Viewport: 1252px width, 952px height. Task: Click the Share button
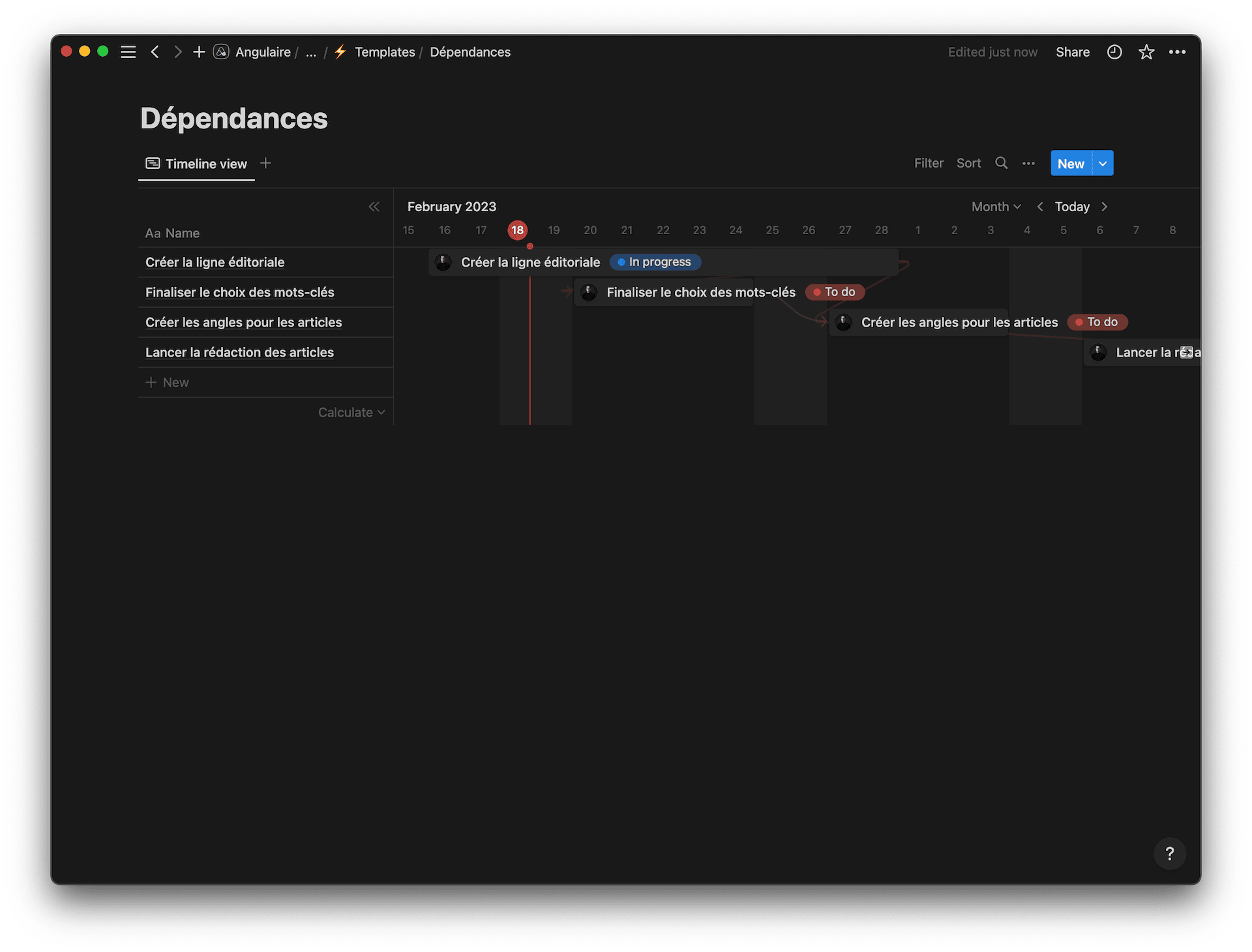pos(1073,52)
